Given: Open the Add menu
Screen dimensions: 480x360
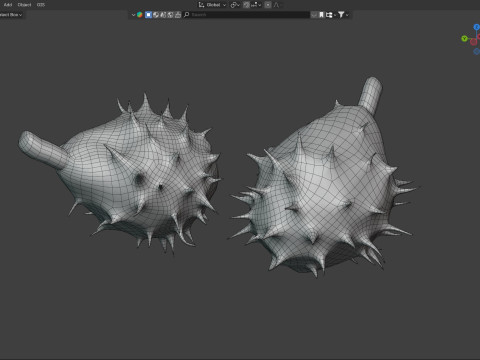Looking at the screenshot, I should [8, 5].
